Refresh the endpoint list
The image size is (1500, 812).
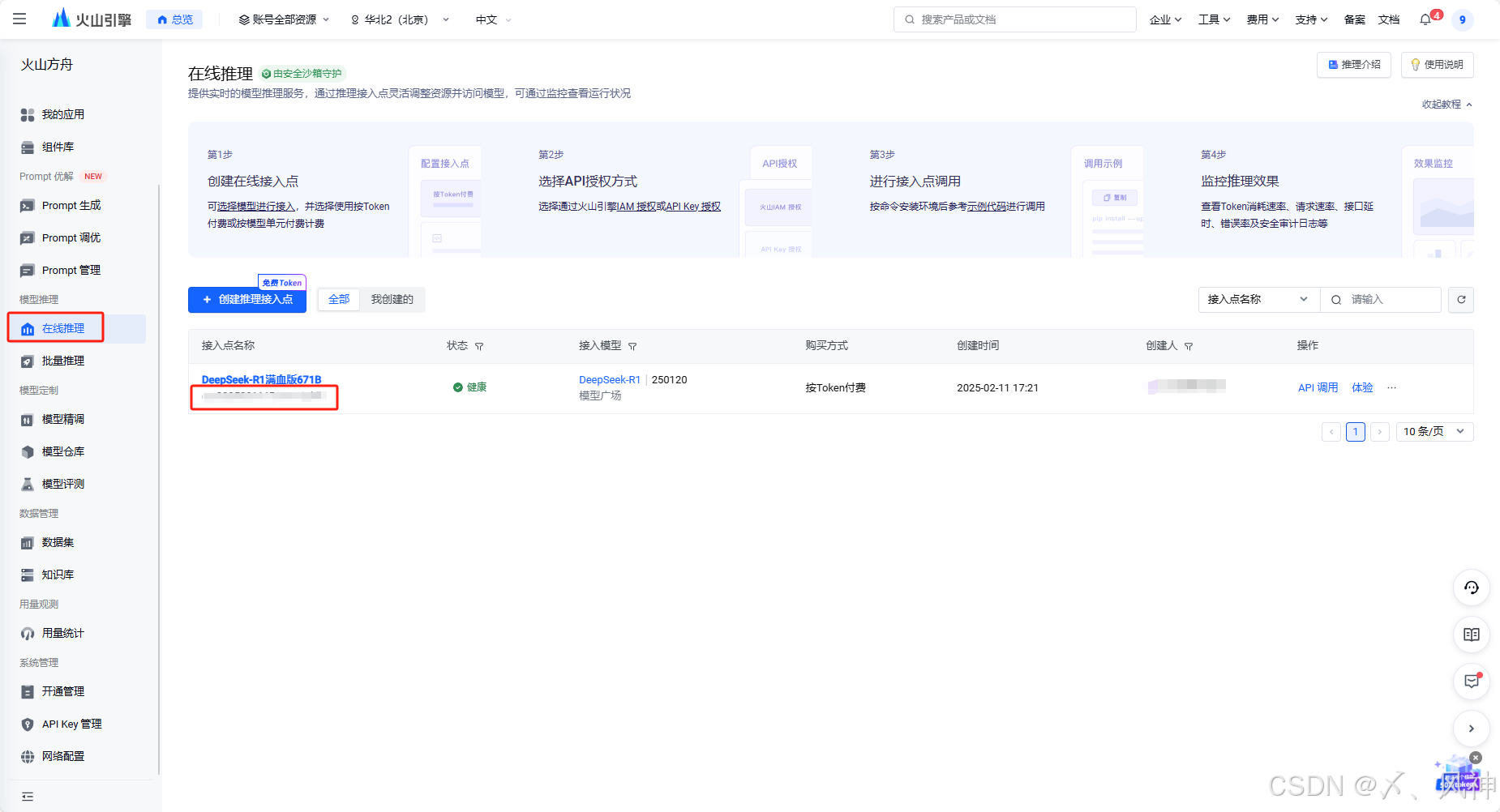[x=1461, y=300]
